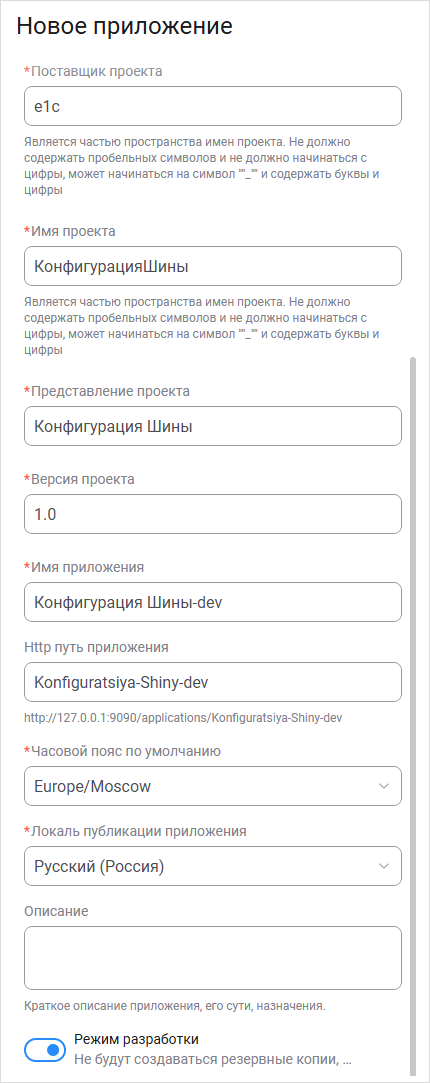The image size is (430, 1083).
Task: Open the Часовой пояс по умолчанию dropdown
Action: pyautogui.click(x=213, y=786)
